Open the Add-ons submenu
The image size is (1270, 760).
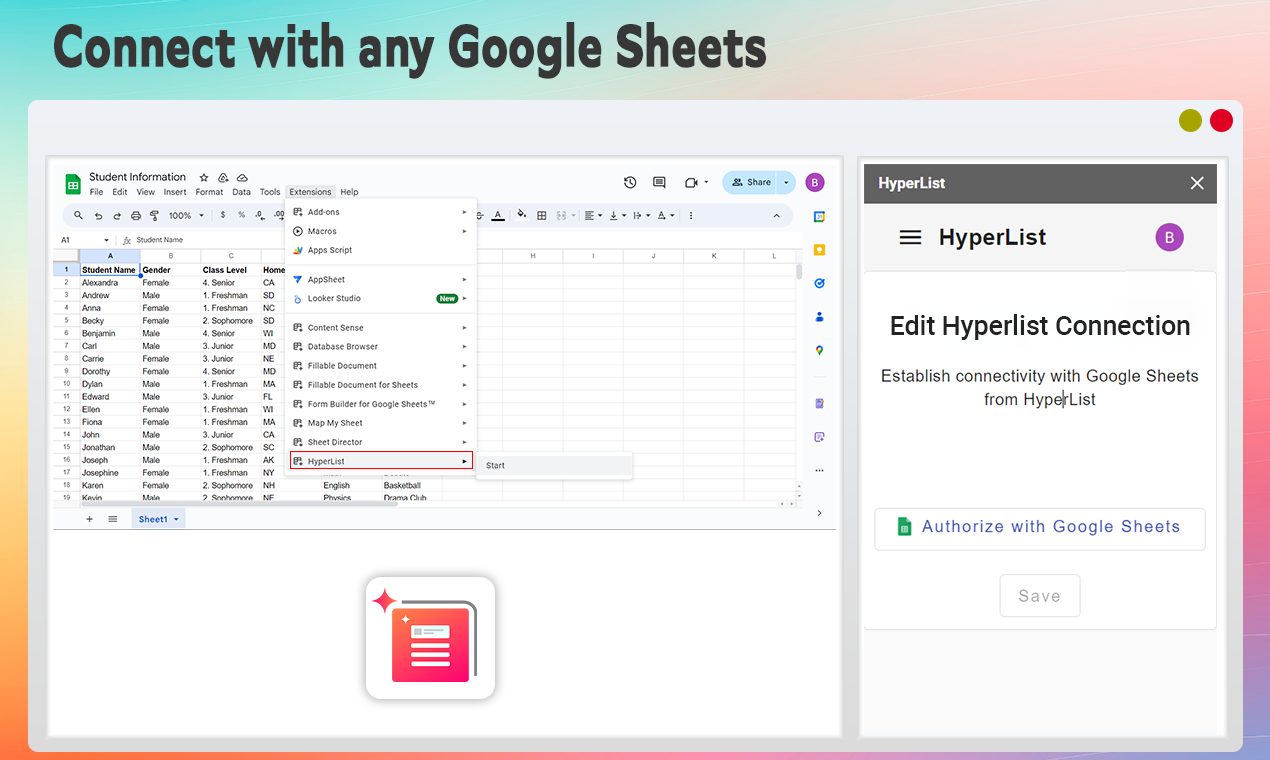tap(380, 212)
